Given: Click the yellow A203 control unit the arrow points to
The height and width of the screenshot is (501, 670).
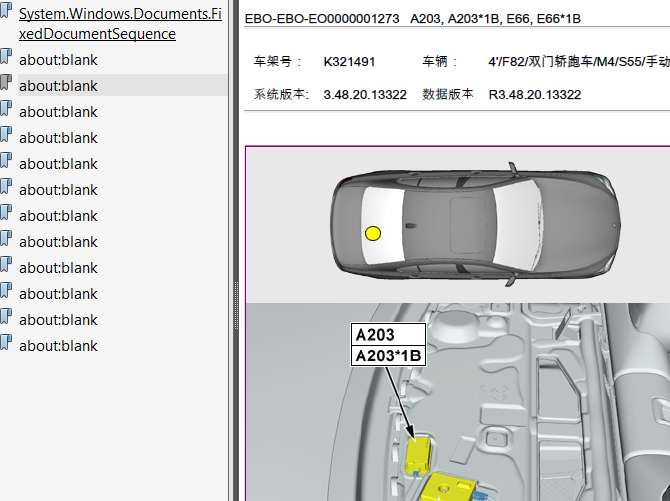Looking at the screenshot, I should tap(418, 456).
